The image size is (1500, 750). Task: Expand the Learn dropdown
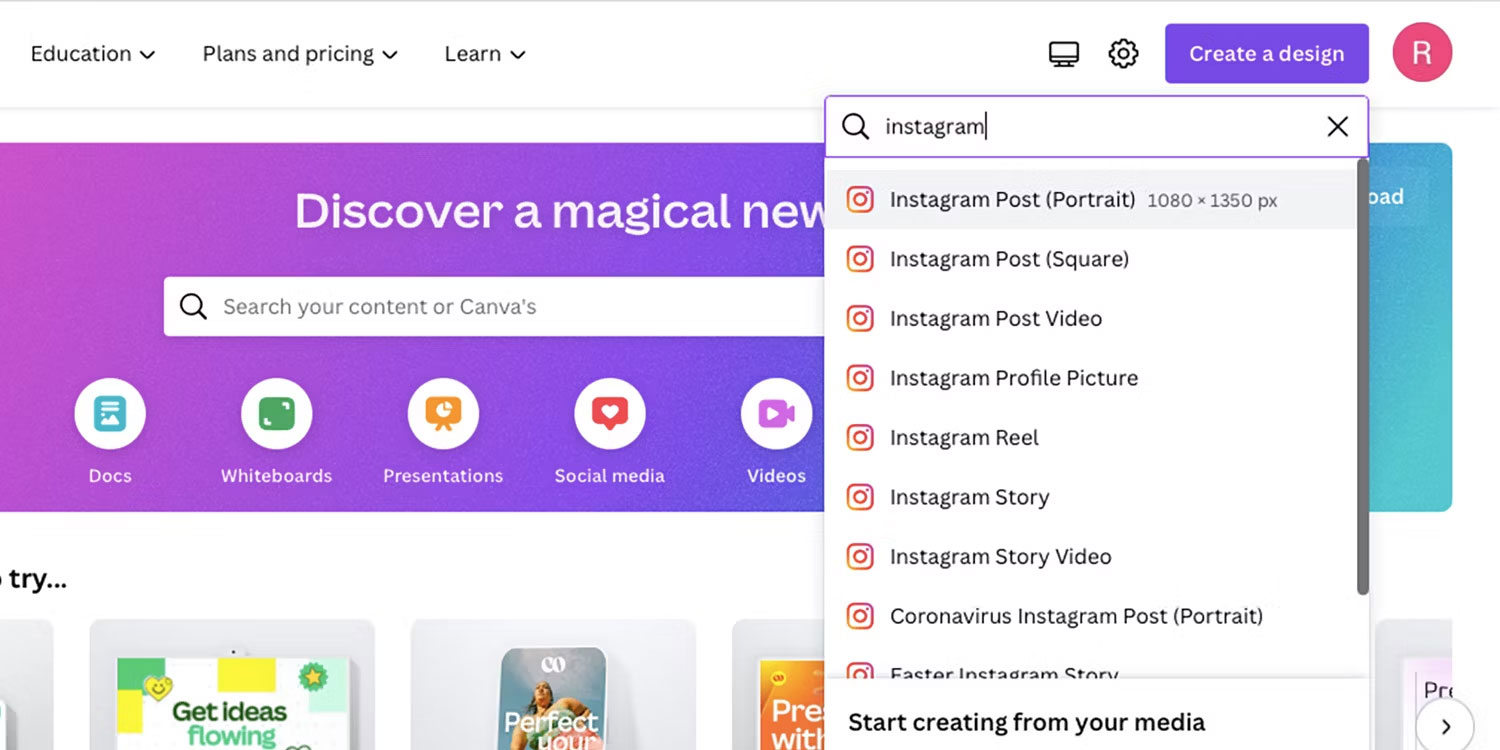pyautogui.click(x=484, y=54)
